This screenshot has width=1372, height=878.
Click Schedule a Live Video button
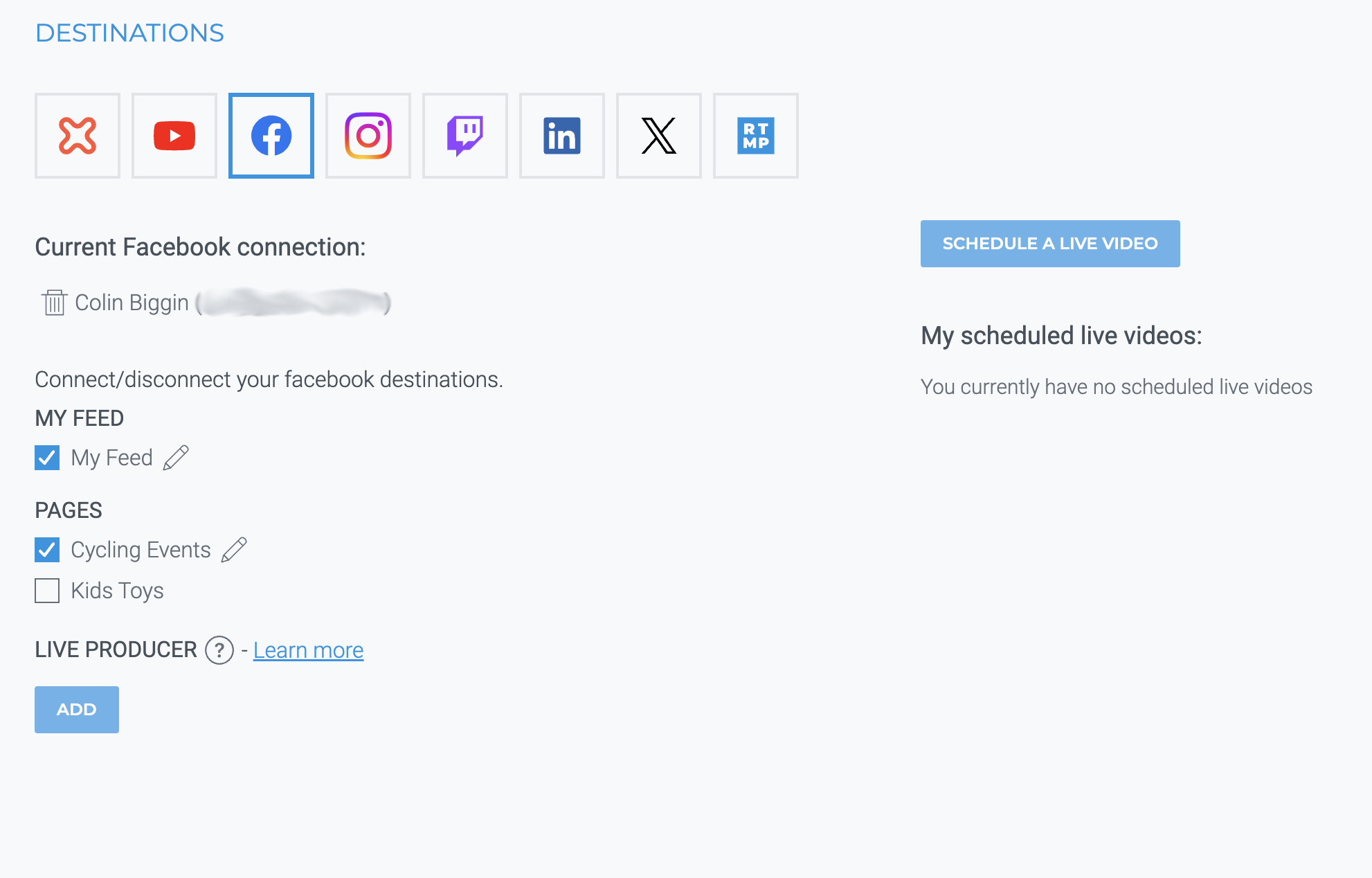point(1050,244)
